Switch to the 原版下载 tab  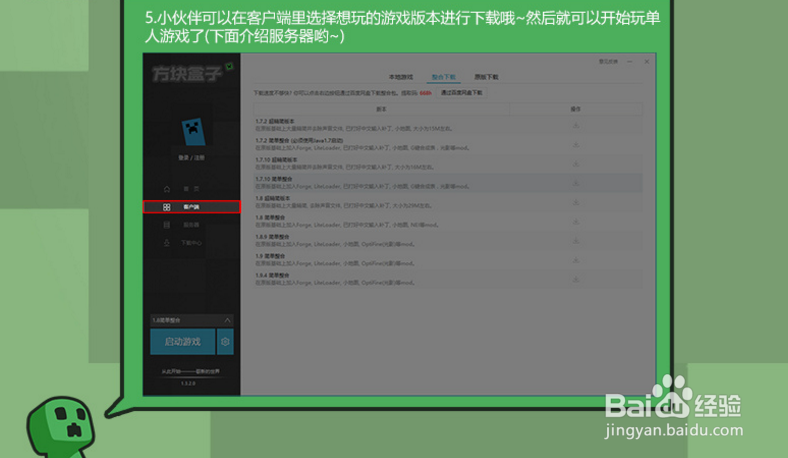[486, 77]
